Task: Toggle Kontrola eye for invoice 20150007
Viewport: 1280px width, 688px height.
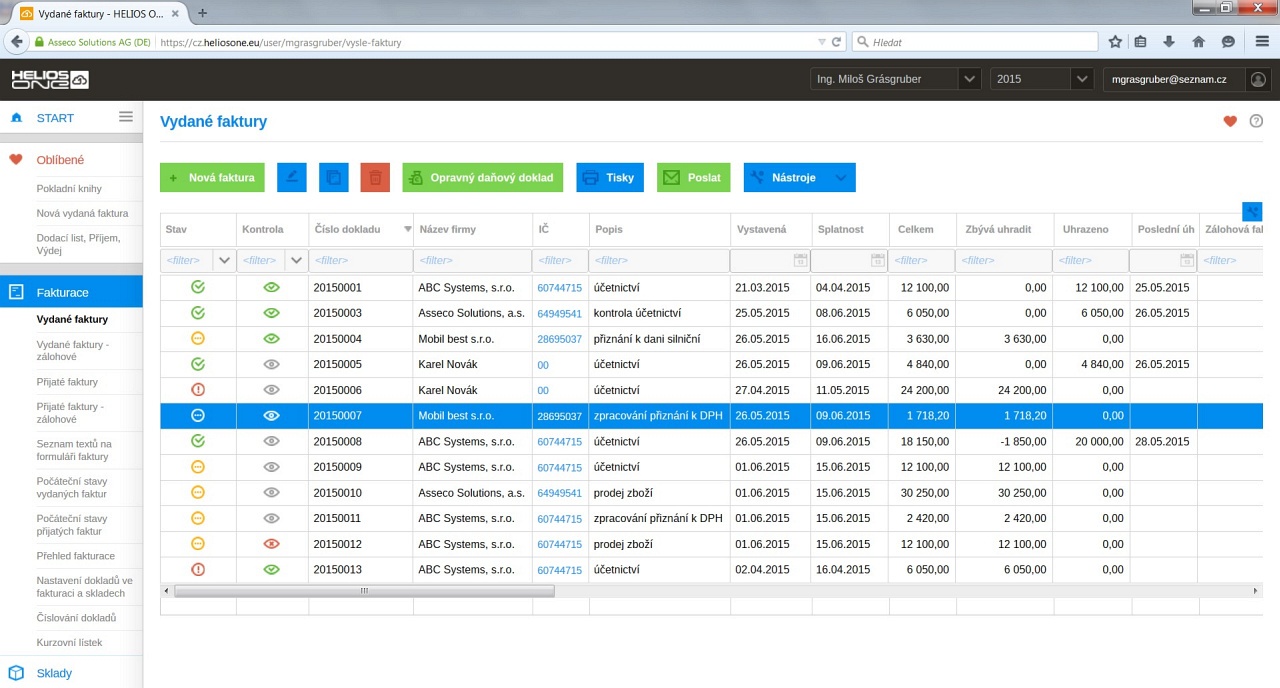Action: [x=271, y=415]
